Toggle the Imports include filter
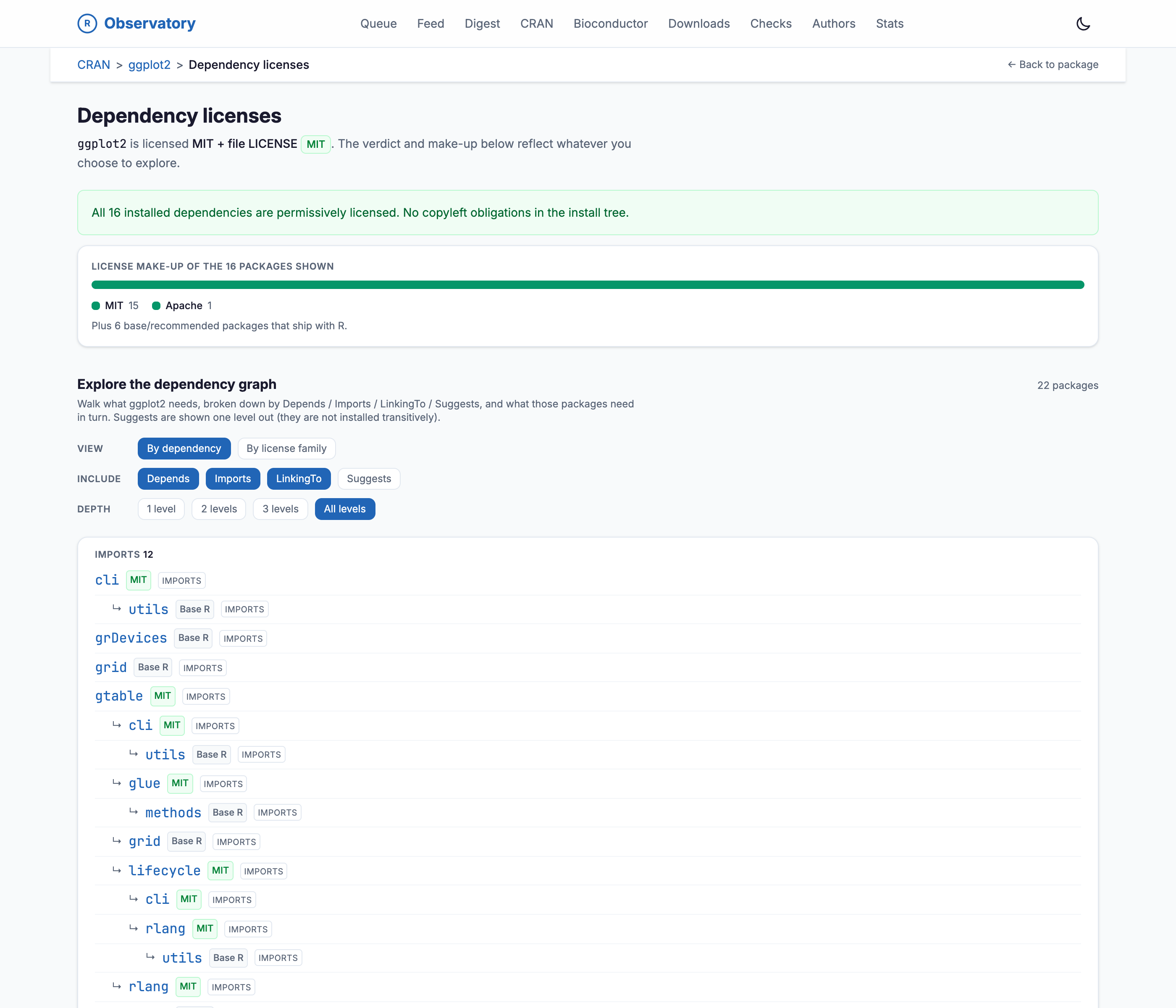 tap(233, 478)
